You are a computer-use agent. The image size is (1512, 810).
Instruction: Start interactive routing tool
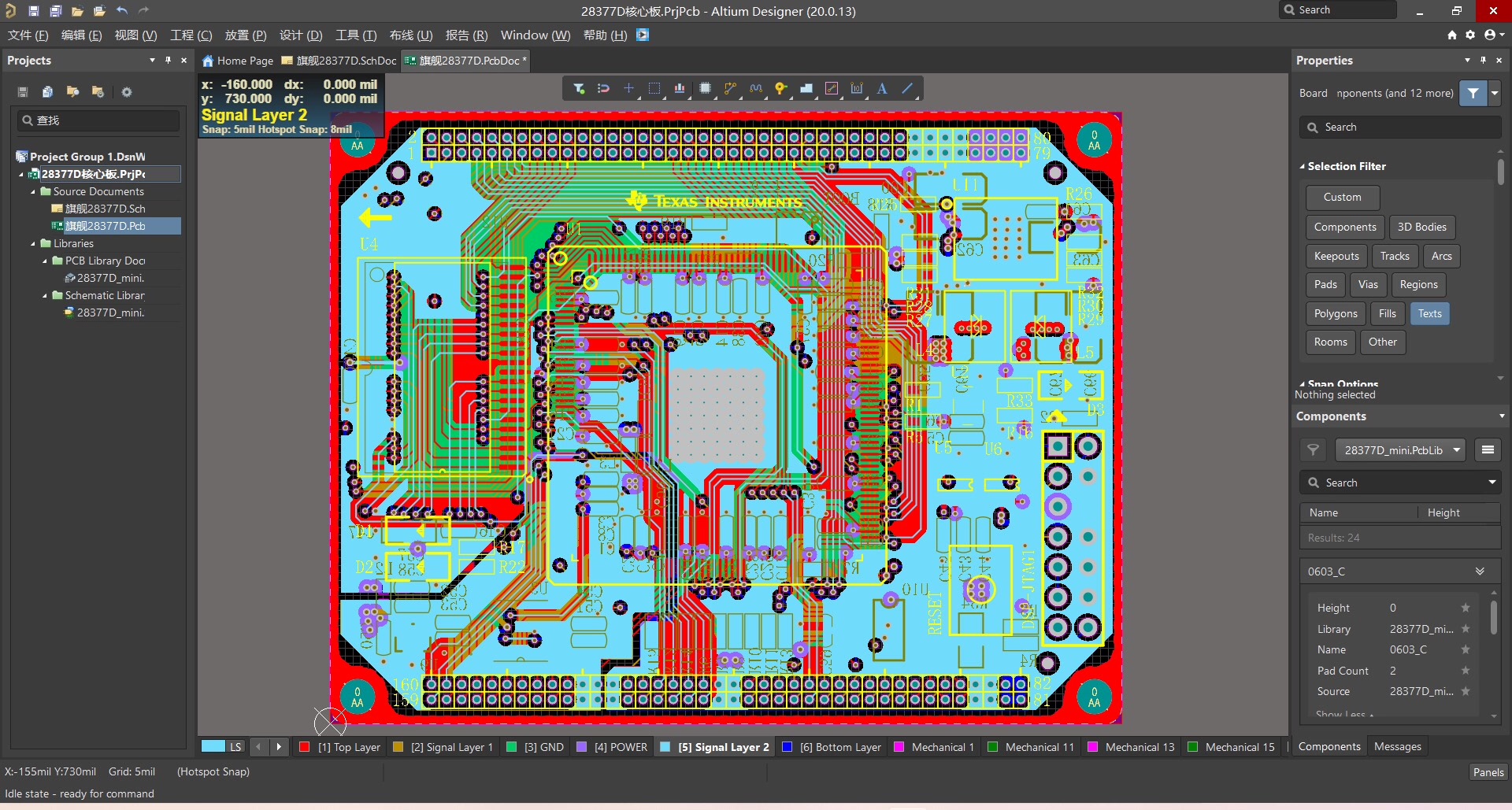(x=730, y=89)
